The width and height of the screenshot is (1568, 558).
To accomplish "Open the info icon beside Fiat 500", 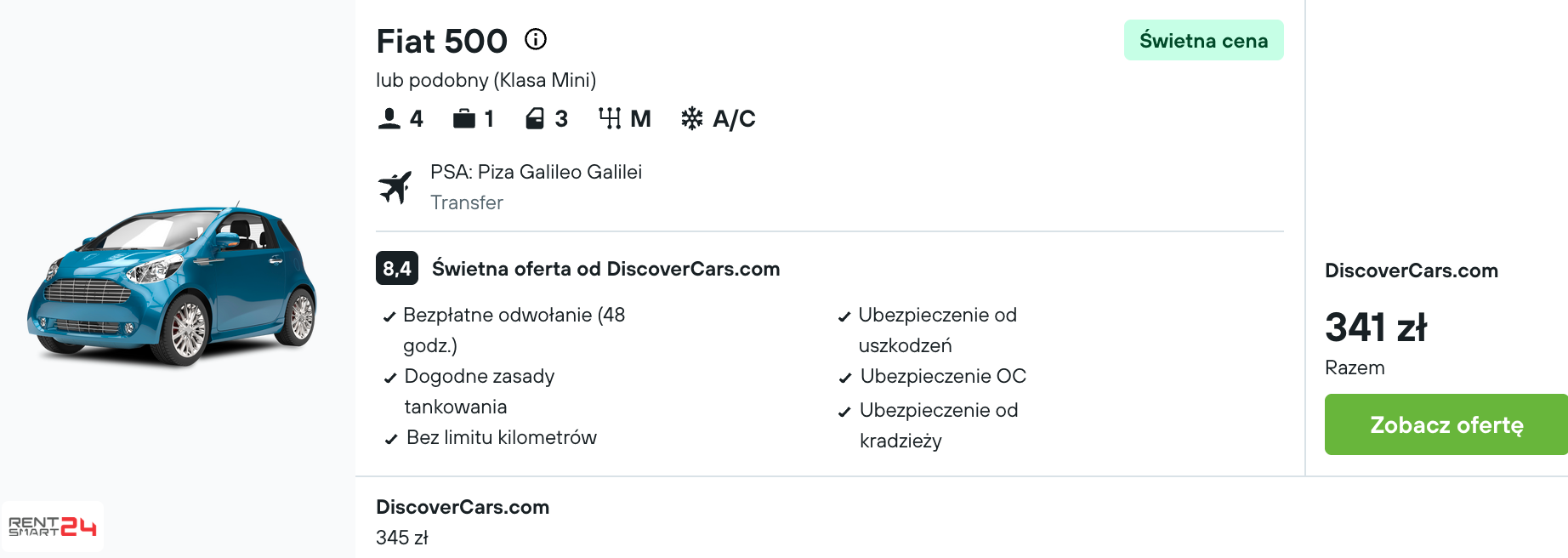I will [536, 39].
